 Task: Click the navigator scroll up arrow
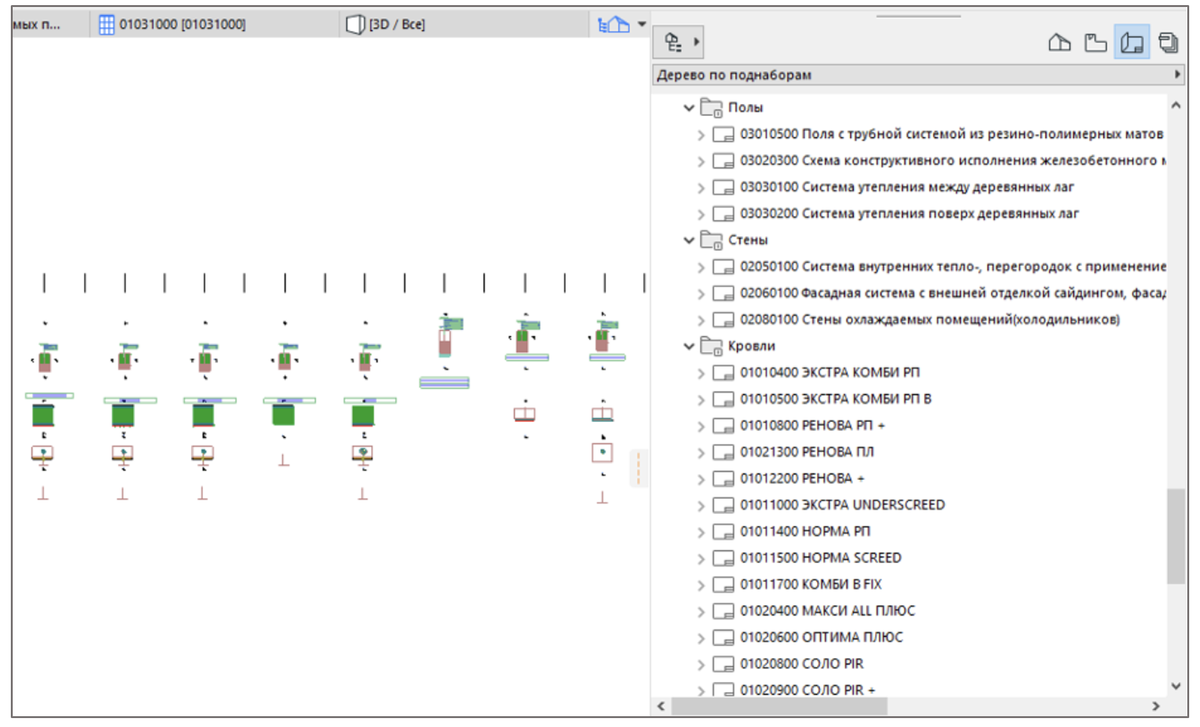click(x=1176, y=104)
